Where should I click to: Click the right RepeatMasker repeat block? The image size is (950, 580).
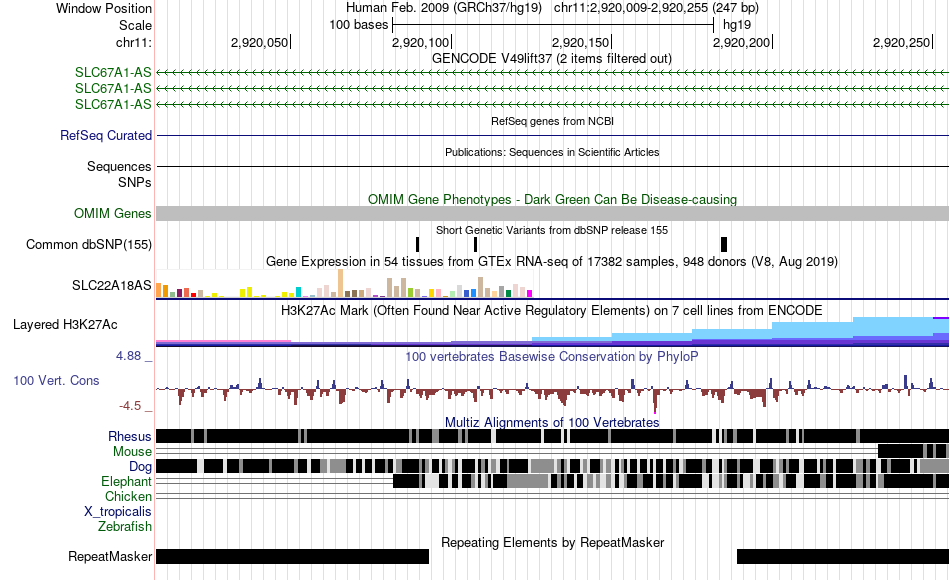point(843,556)
